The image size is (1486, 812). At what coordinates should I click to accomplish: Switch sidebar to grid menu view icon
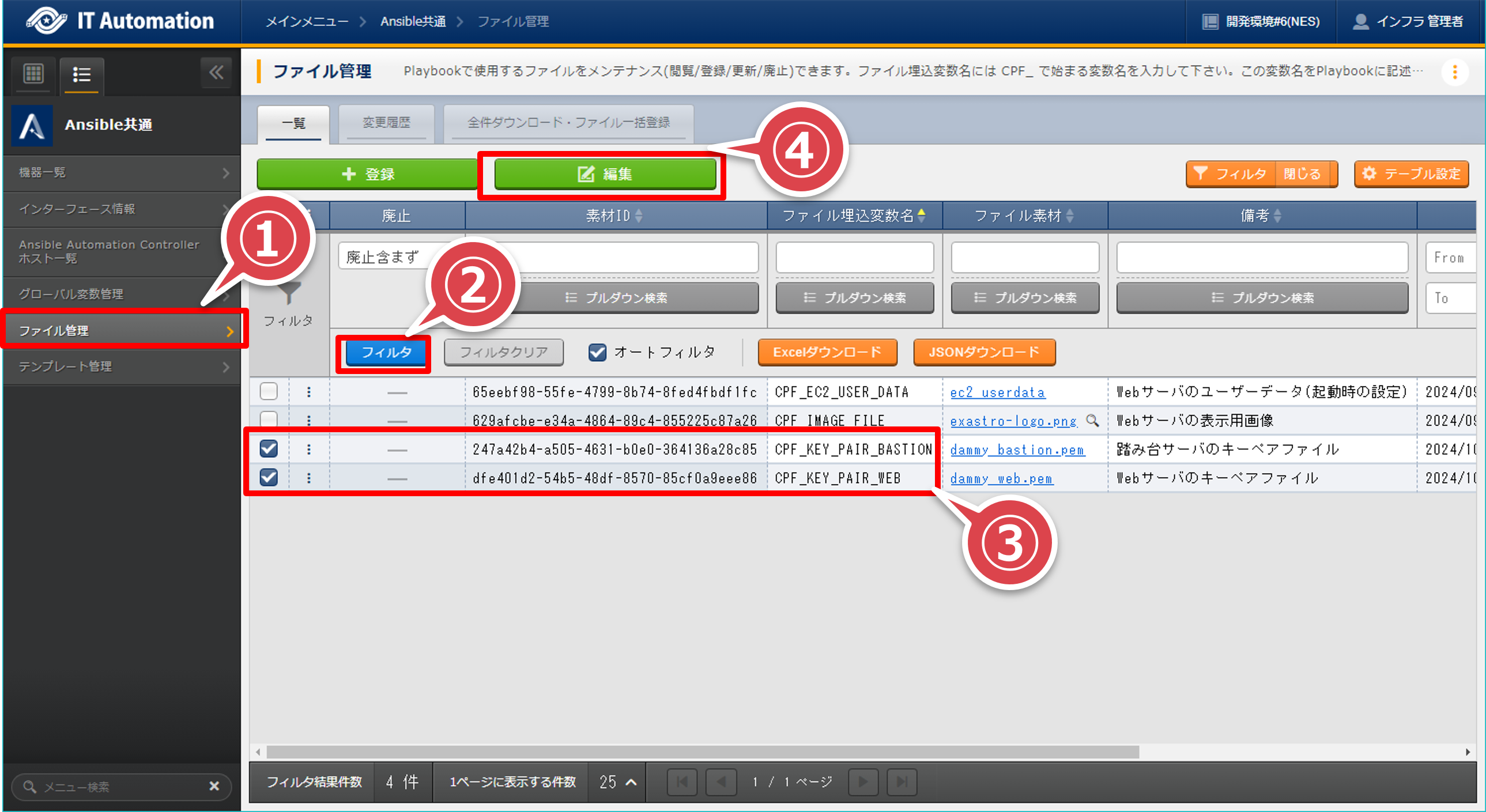[x=33, y=74]
